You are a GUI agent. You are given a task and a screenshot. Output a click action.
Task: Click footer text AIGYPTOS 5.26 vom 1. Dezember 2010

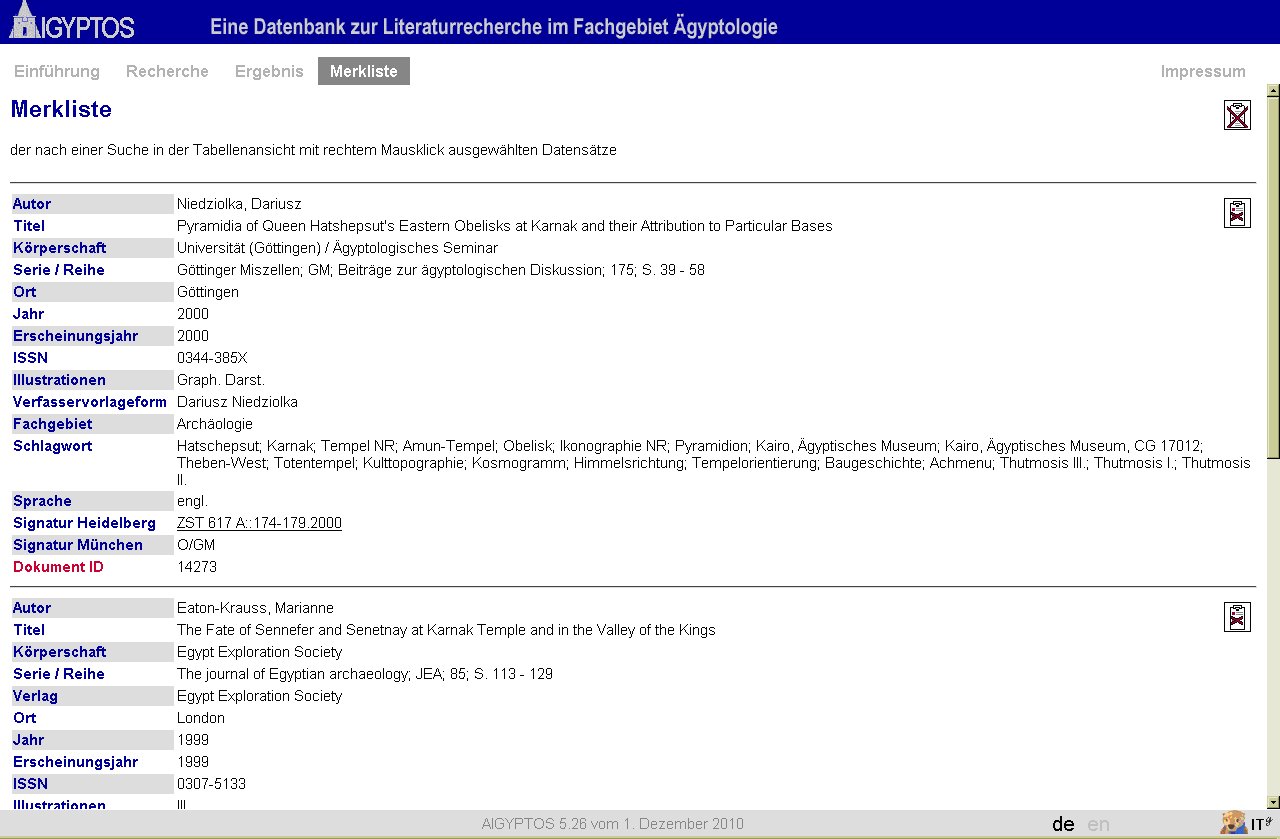point(612,824)
